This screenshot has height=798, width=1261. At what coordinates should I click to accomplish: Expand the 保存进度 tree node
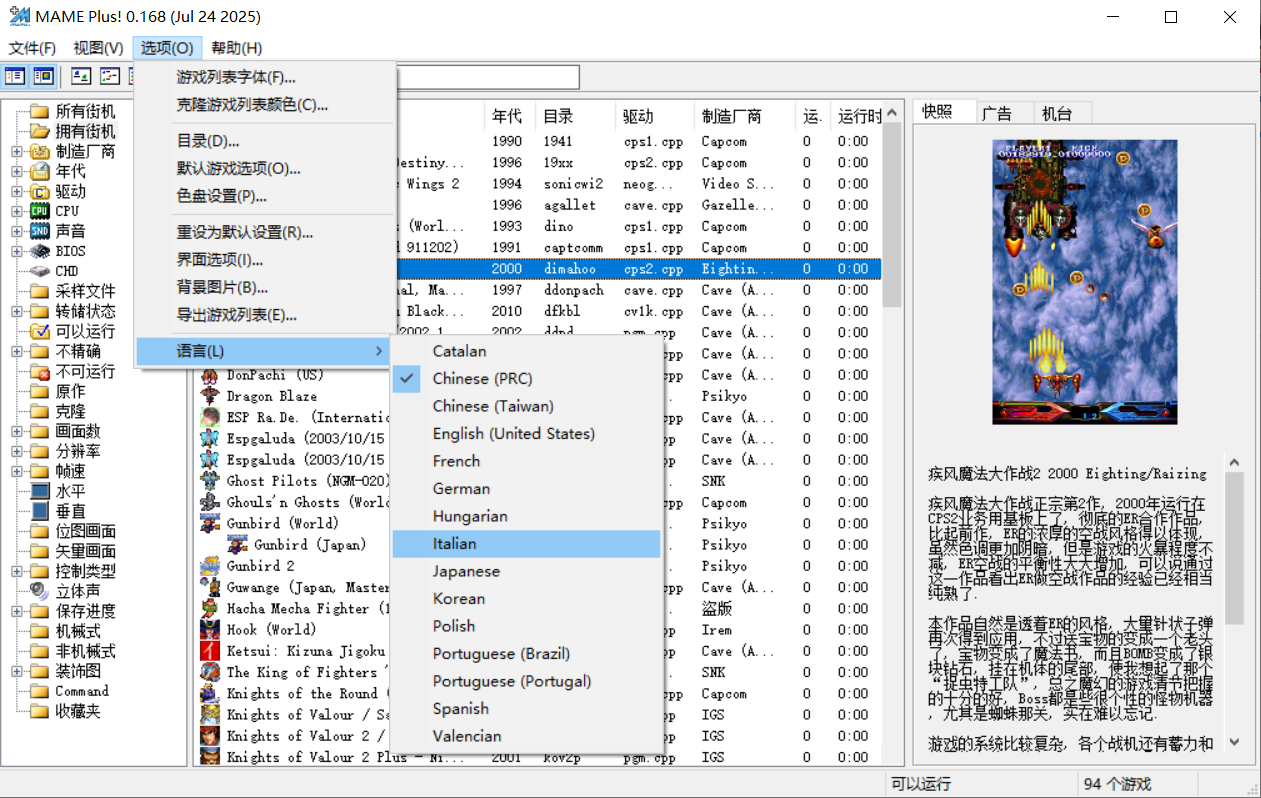(17, 611)
